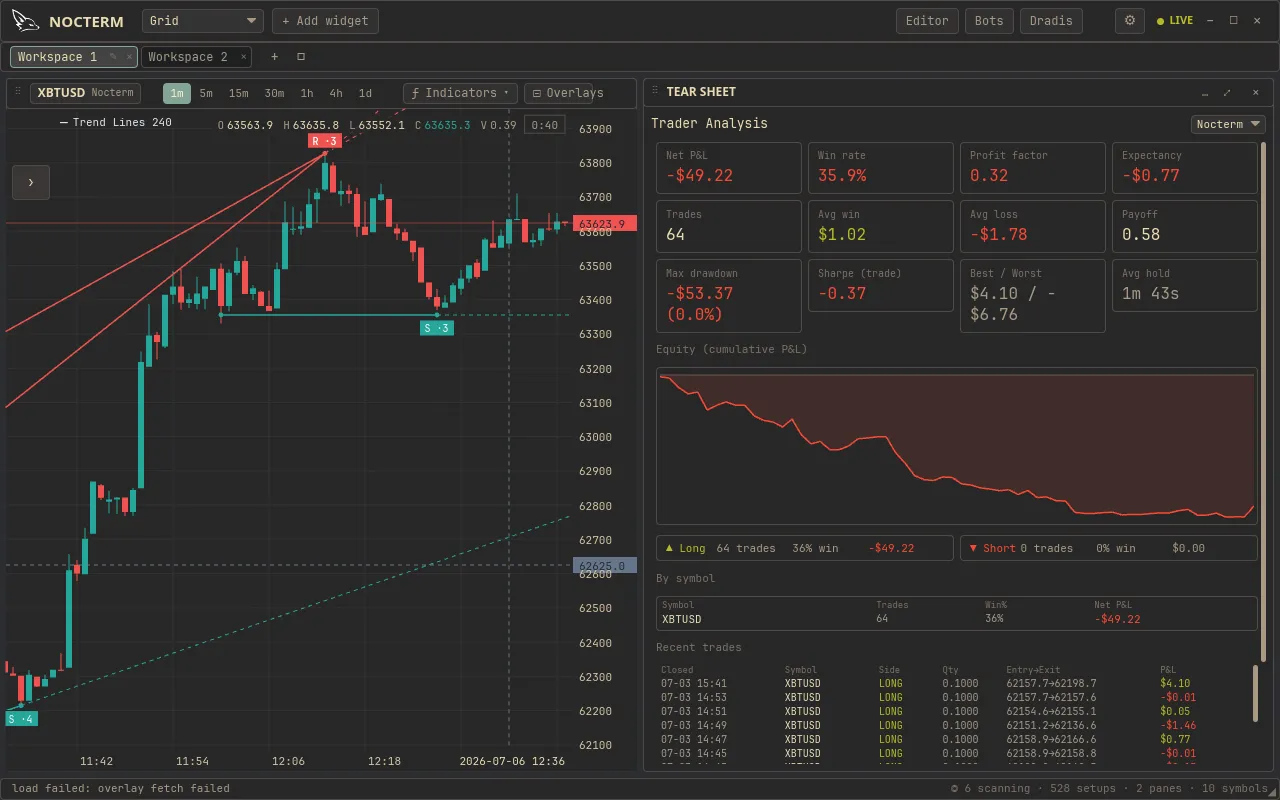Screen dimensions: 1280x800
Task: Select the 4h timeframe
Action: point(336,93)
